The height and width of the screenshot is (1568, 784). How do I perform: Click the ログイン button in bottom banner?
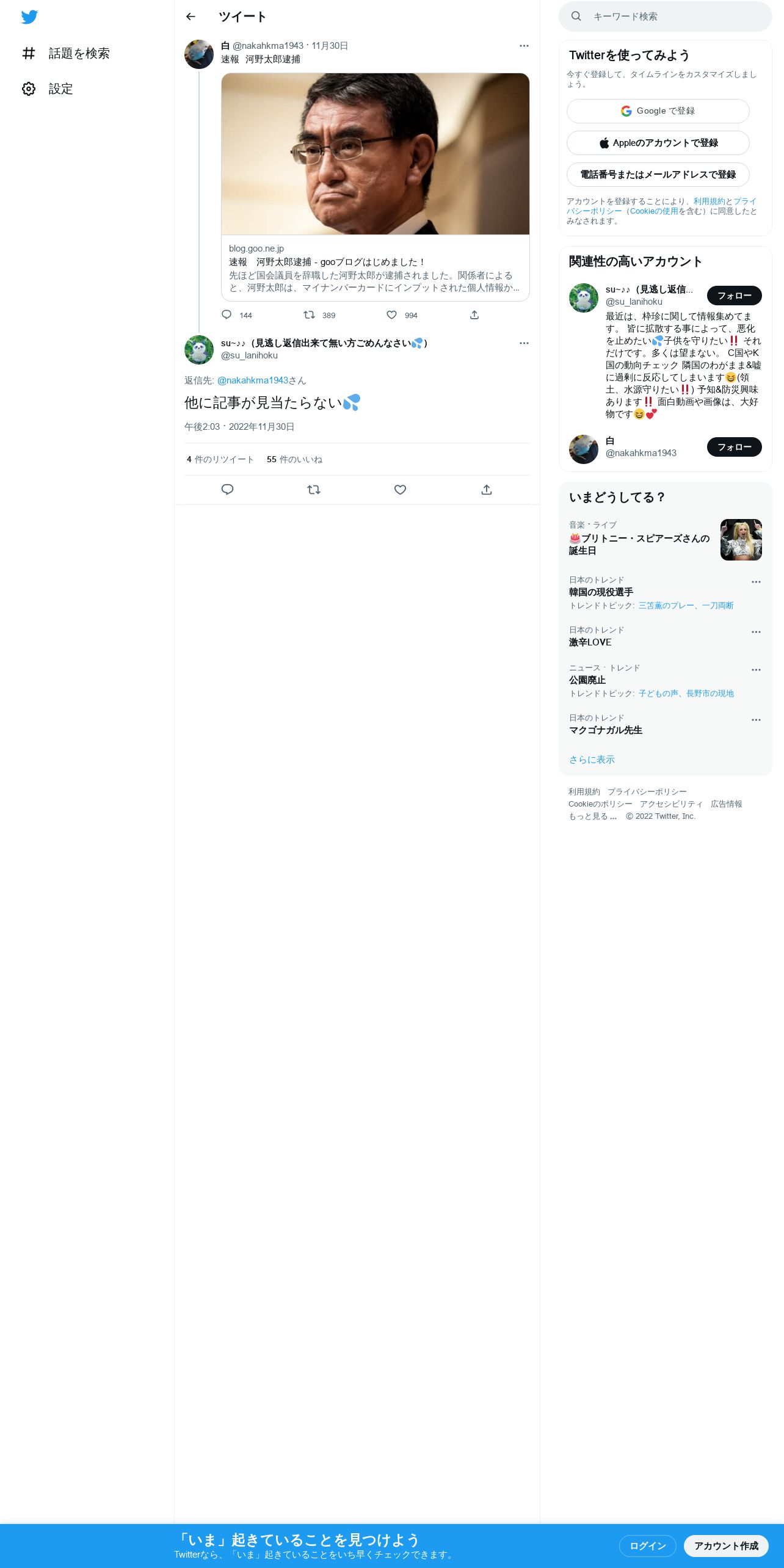pos(648,1545)
